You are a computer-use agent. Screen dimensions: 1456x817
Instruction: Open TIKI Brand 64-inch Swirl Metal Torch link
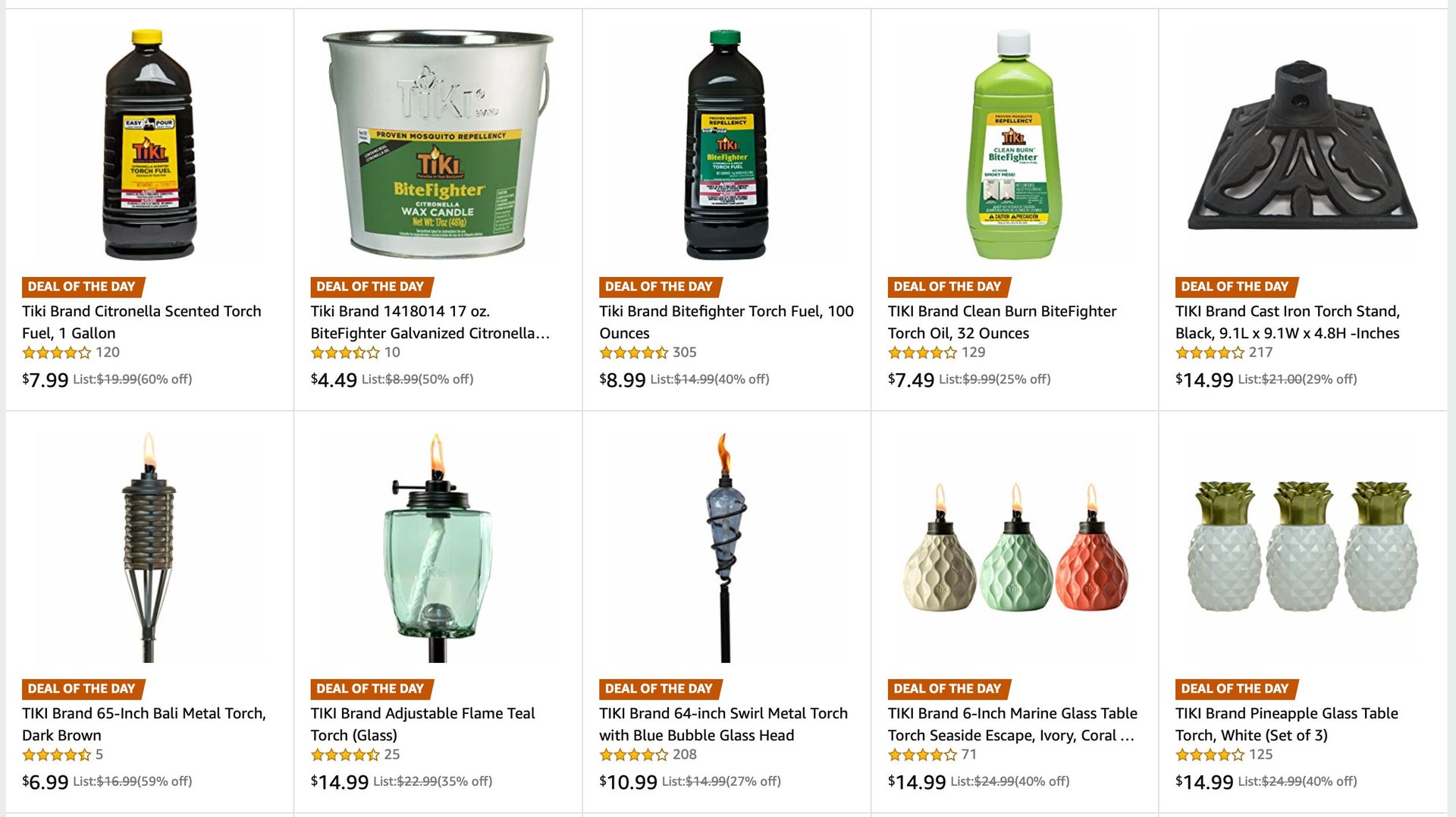(723, 724)
